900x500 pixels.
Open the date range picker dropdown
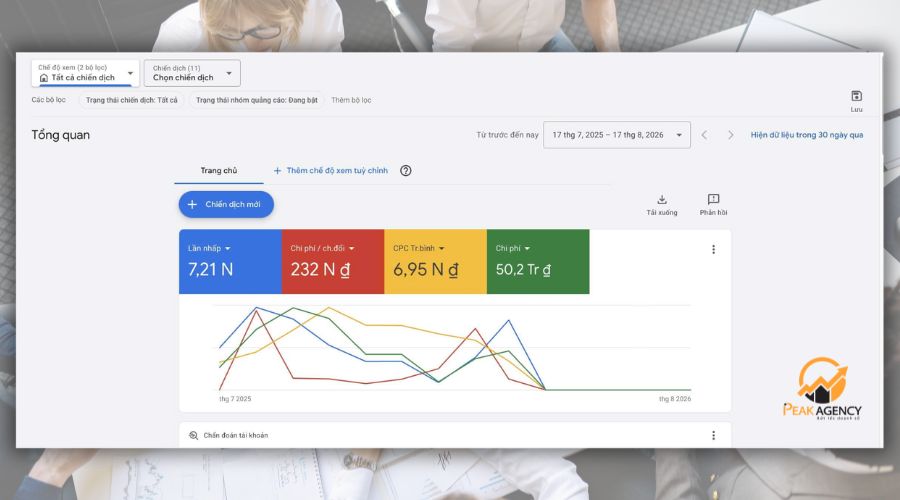617,135
